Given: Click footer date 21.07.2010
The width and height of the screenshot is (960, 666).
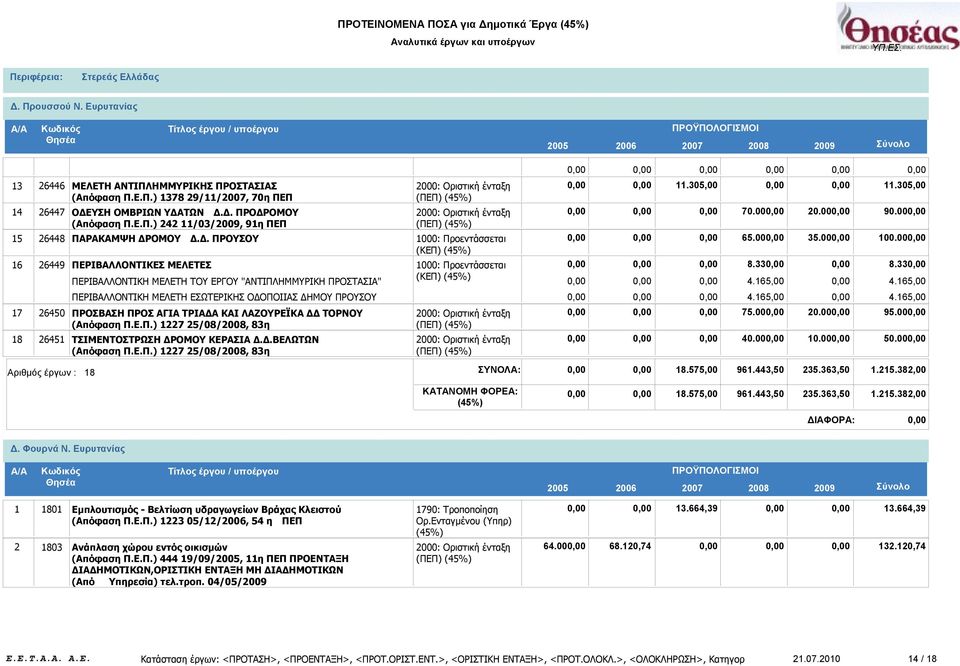Looking at the screenshot, I should [816, 659].
